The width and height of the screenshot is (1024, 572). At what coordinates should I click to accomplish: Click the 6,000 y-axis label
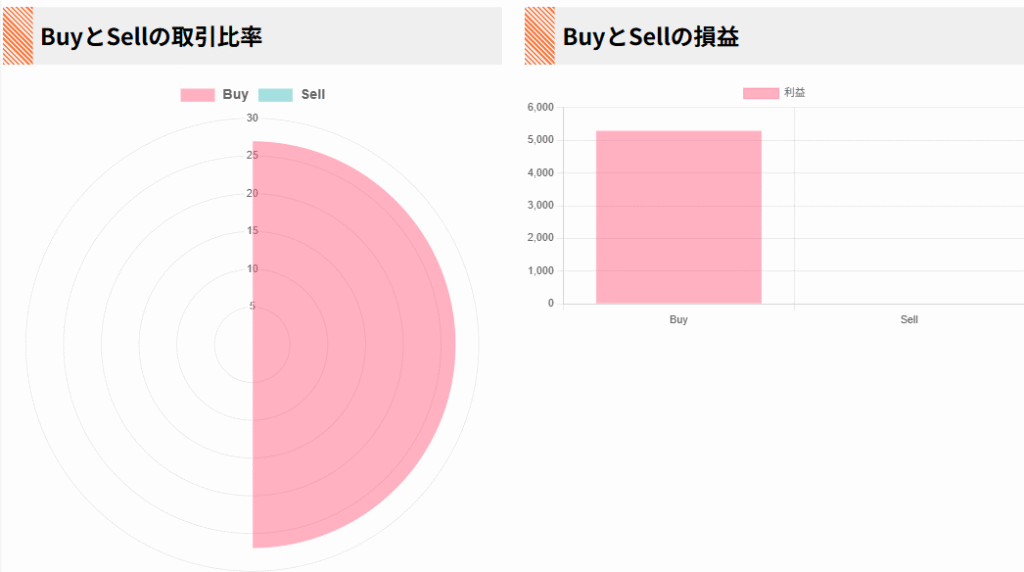pos(541,107)
